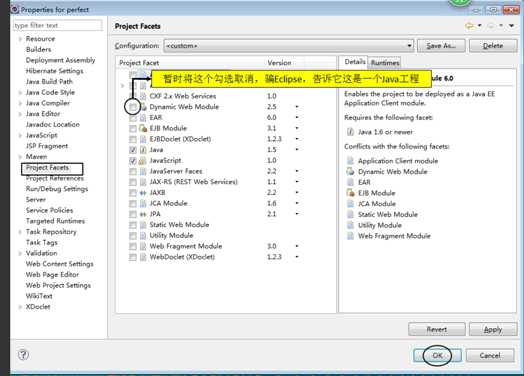Screen dimensions: 524x376
Task: Click the JavaScript facet icon
Action: [143, 160]
